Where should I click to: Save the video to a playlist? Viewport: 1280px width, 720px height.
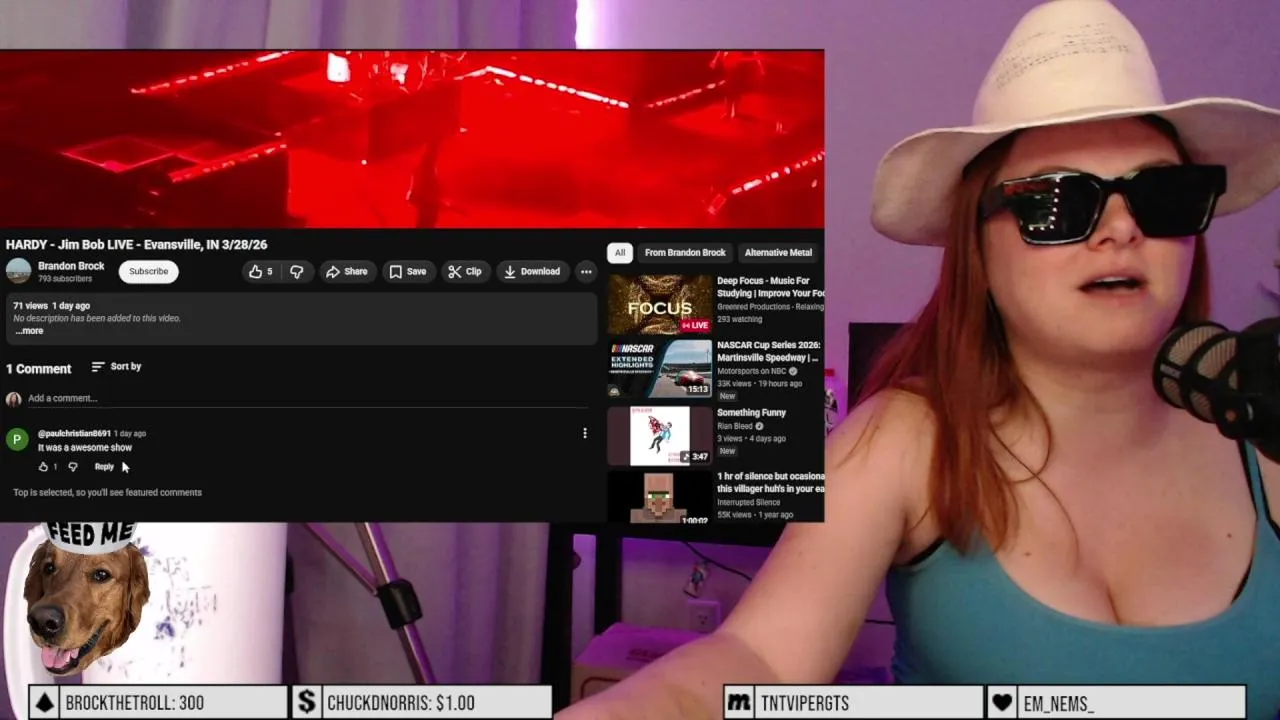[x=408, y=271]
